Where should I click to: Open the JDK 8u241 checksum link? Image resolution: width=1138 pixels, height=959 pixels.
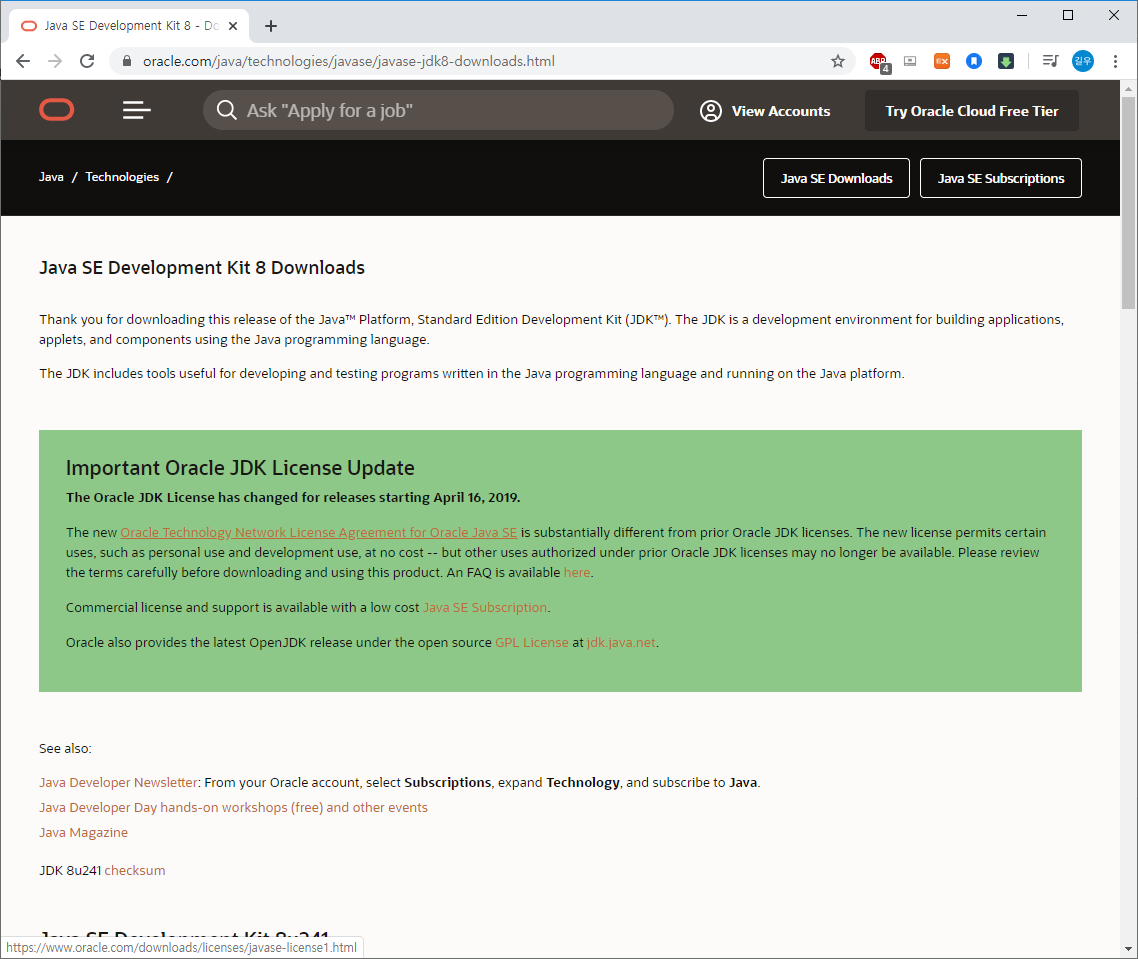[135, 870]
